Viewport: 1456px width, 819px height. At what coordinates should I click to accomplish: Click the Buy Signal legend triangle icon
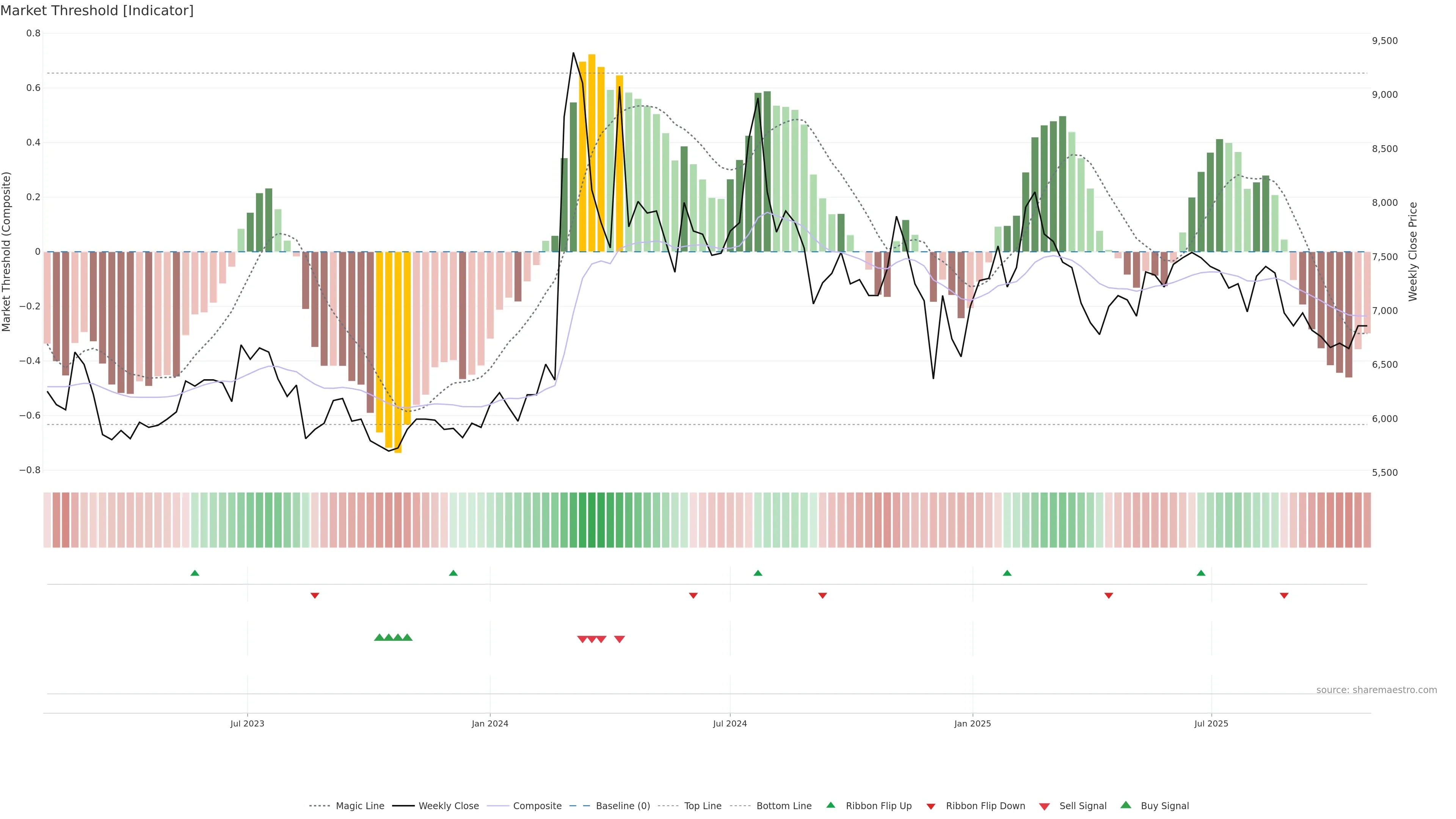coord(1125,805)
